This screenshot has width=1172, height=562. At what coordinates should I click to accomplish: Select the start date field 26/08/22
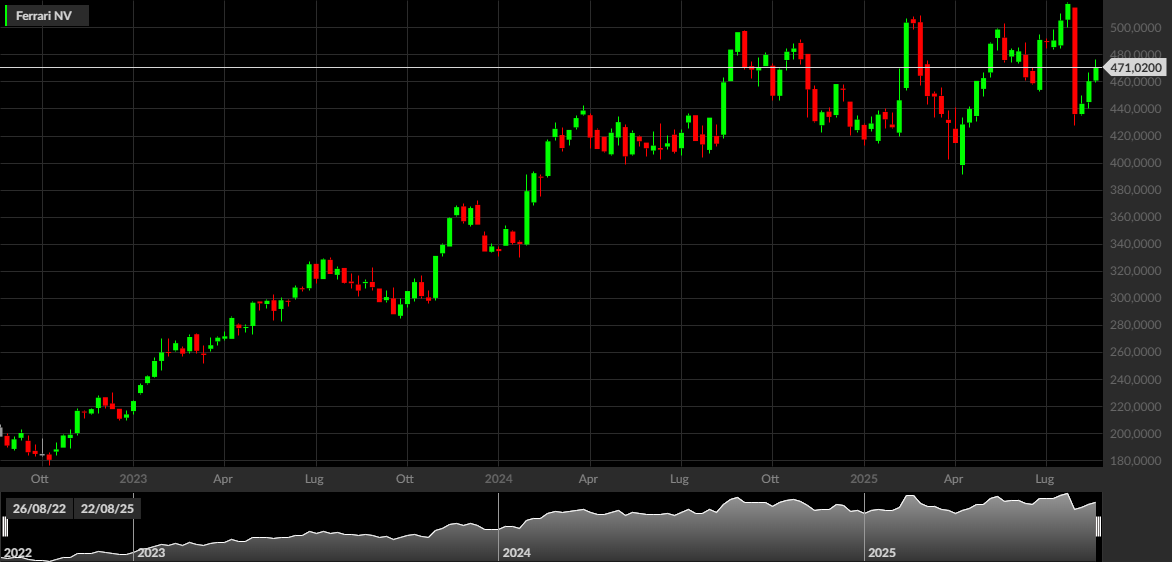pos(37,509)
